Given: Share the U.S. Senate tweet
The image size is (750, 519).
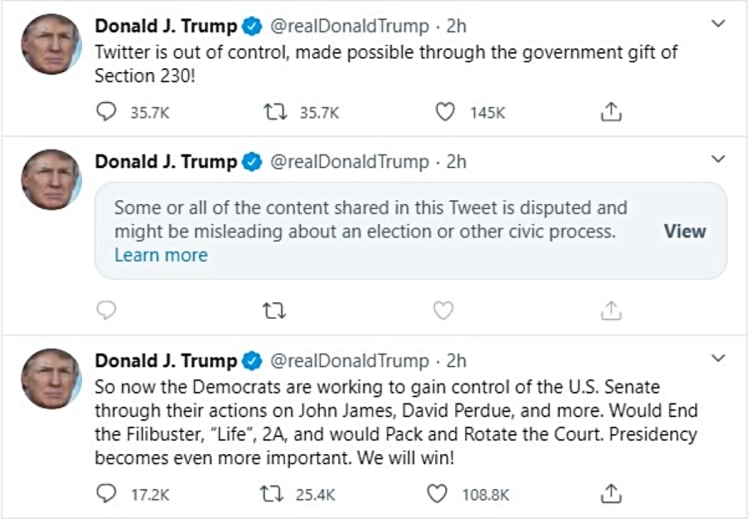Looking at the screenshot, I should [x=612, y=493].
